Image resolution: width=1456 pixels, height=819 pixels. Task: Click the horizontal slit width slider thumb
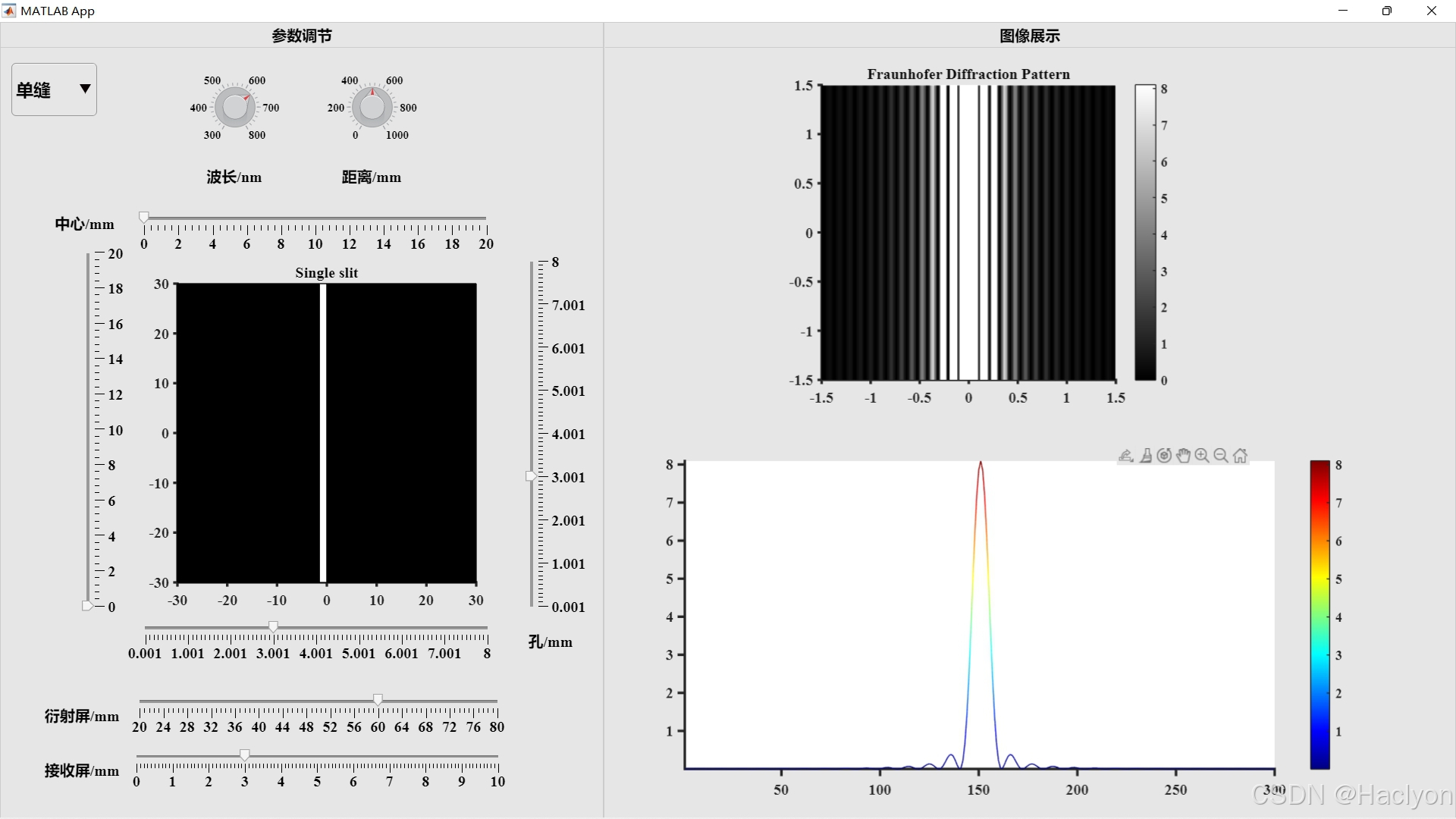(x=273, y=626)
